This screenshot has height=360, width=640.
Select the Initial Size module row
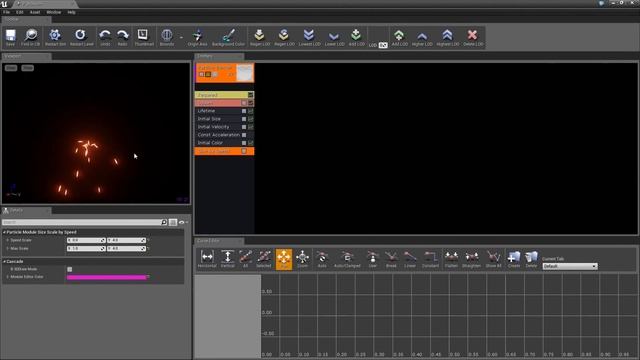(224, 119)
